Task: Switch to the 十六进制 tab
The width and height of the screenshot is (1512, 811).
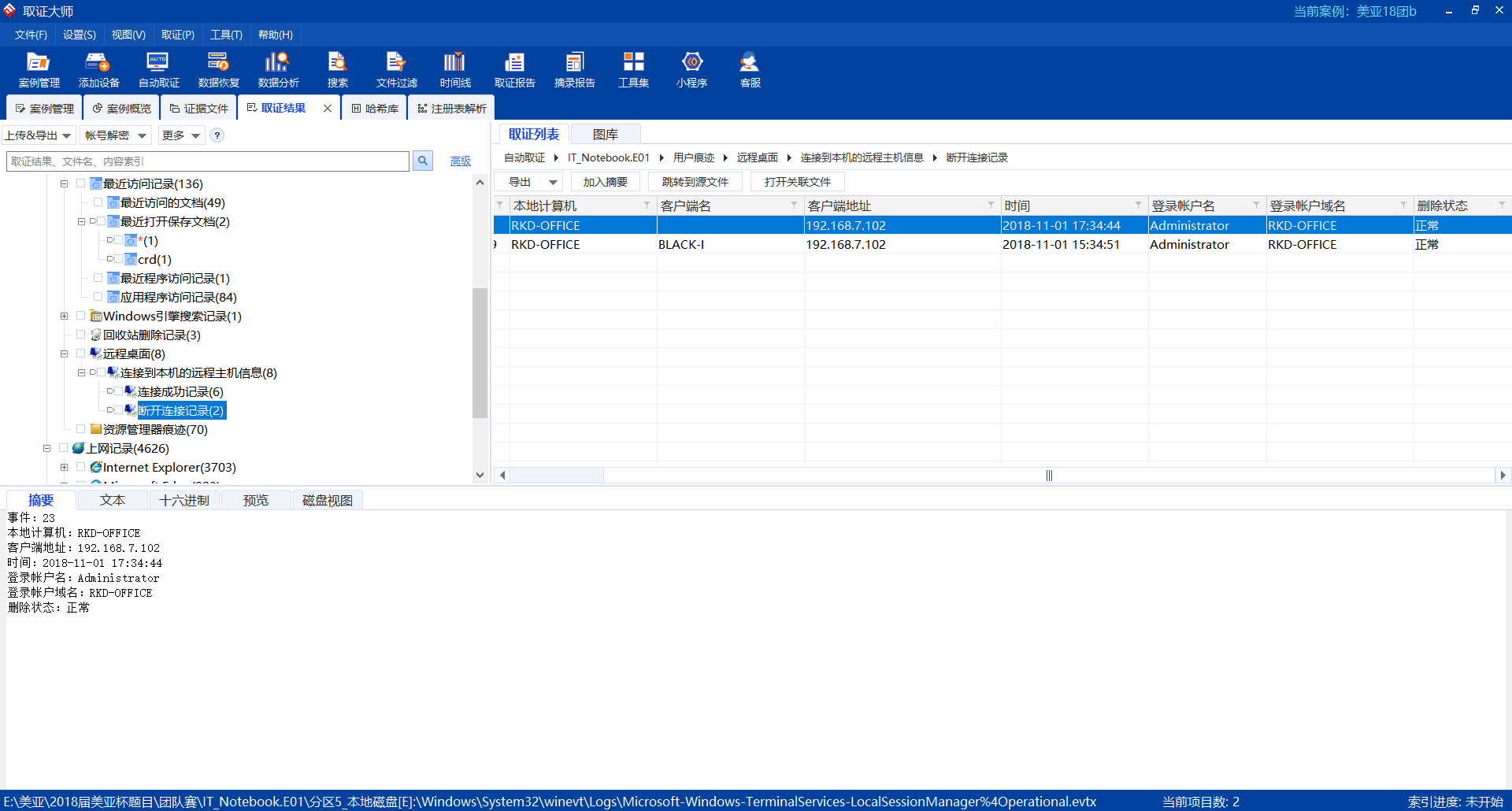Action: pyautogui.click(x=184, y=500)
